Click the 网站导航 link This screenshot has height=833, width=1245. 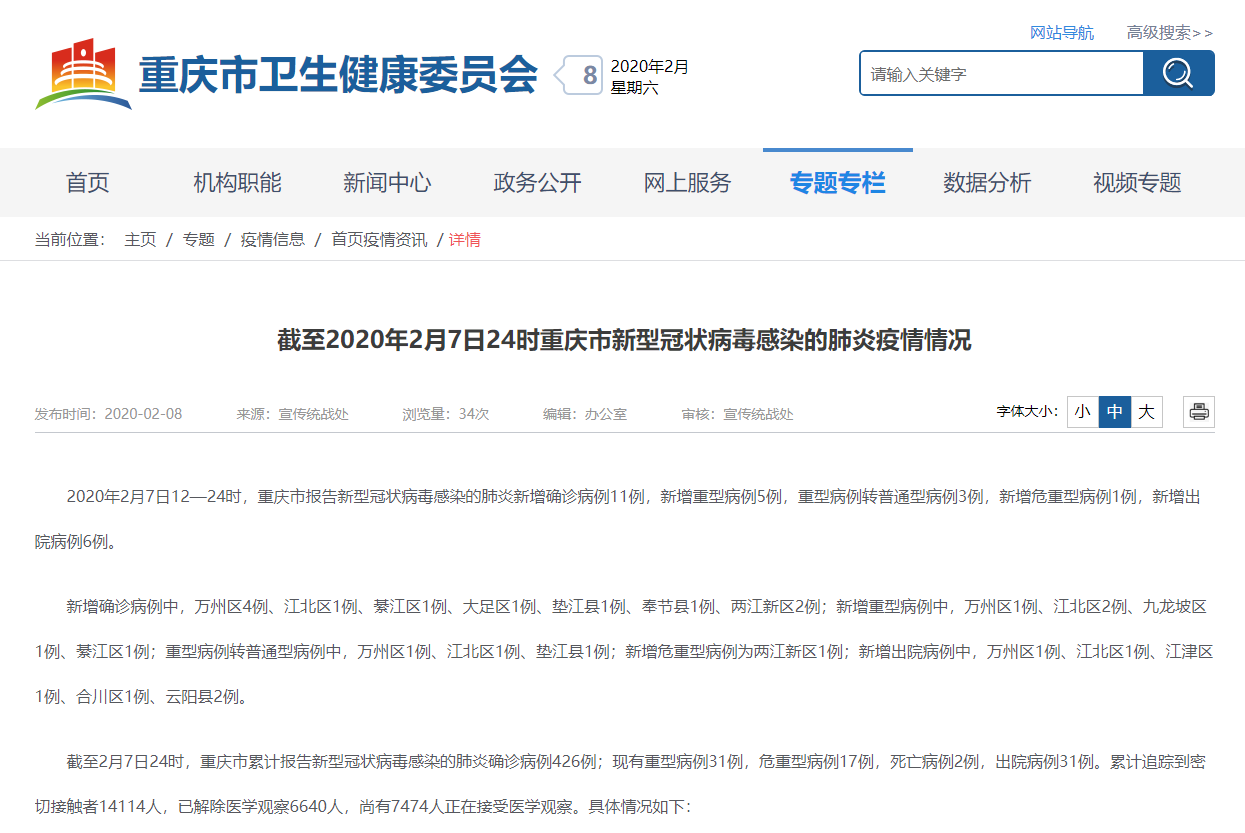click(1061, 33)
